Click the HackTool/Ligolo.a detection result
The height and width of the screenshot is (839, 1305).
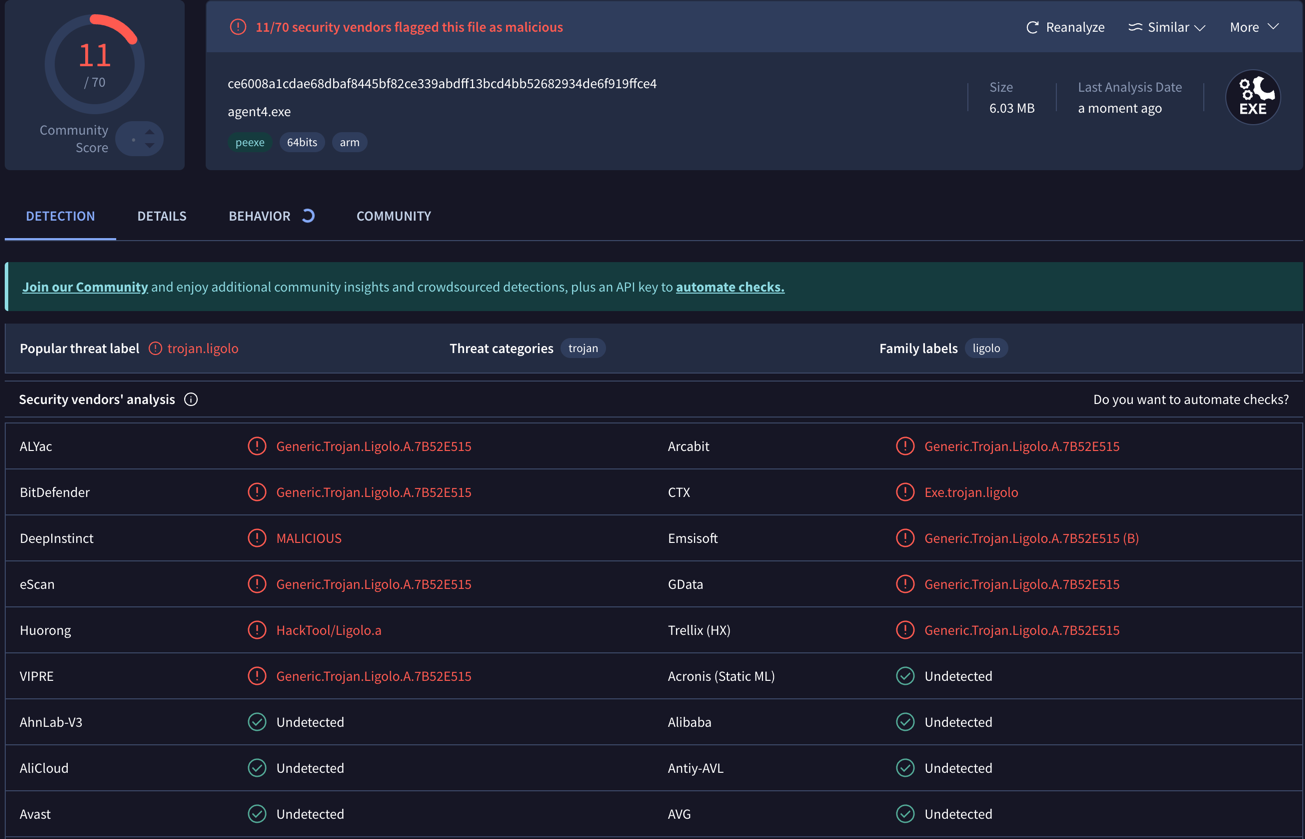(329, 630)
